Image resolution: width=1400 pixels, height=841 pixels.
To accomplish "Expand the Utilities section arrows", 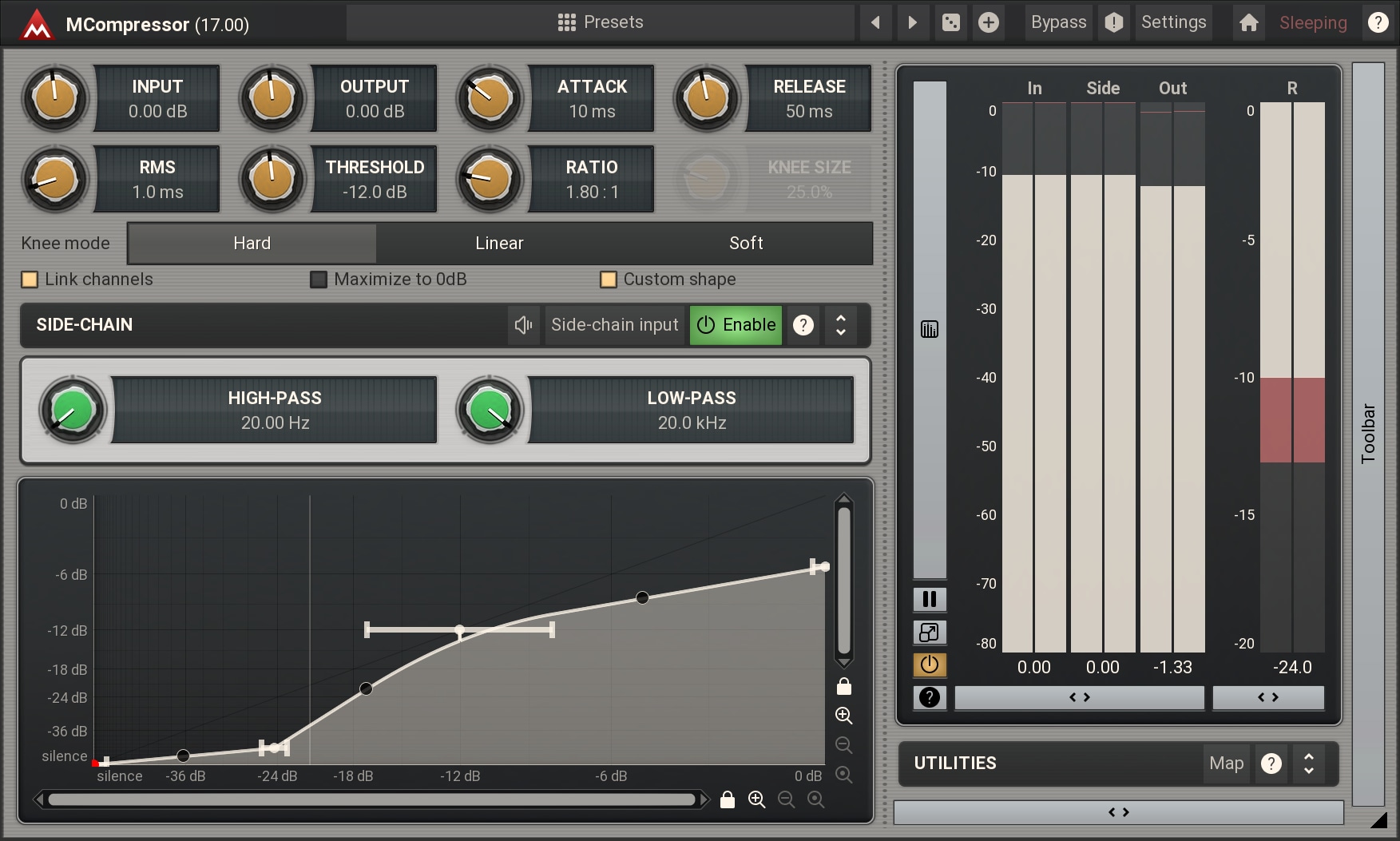I will (x=1308, y=764).
